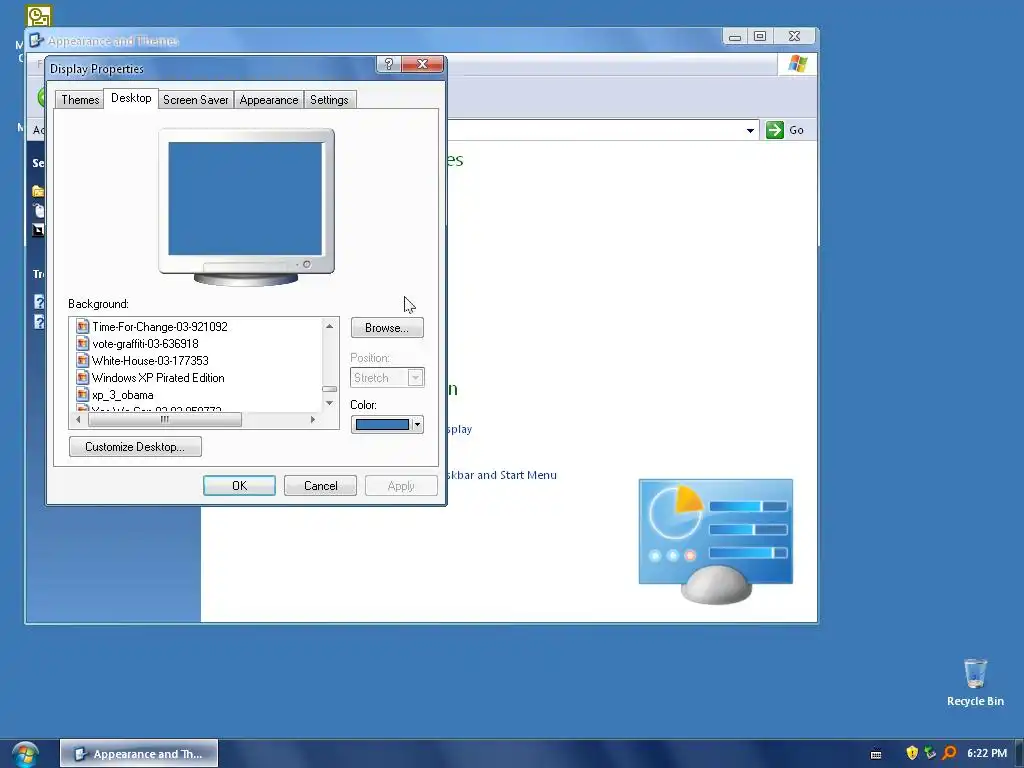
Task: Click the green Go arrow button
Action: [x=775, y=130]
